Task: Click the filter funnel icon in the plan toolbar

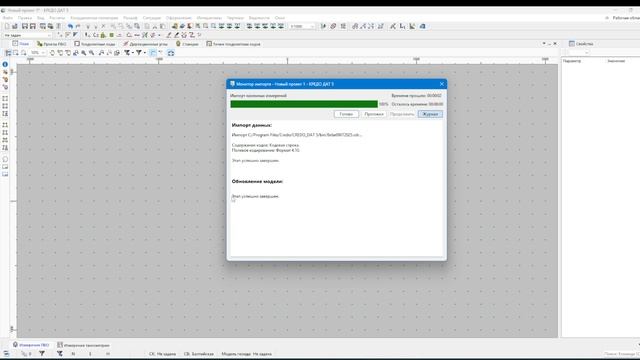Action: [x=139, y=53]
